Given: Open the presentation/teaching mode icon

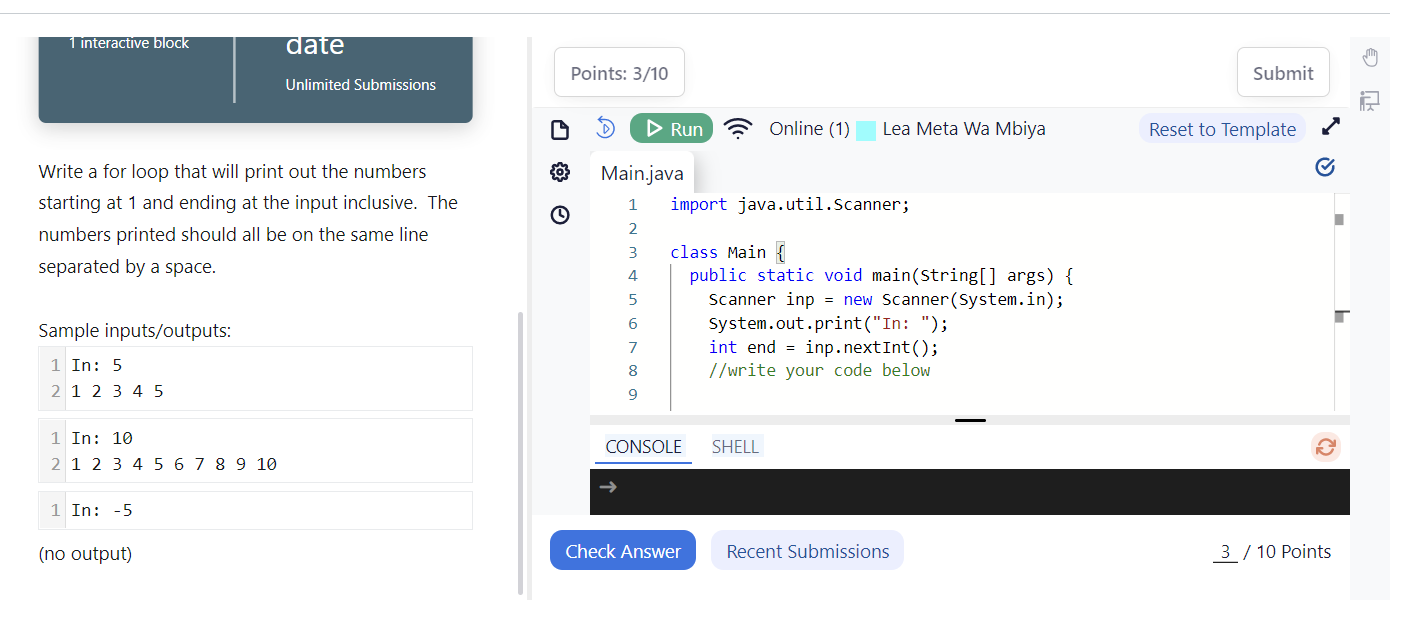Looking at the screenshot, I should (1370, 101).
